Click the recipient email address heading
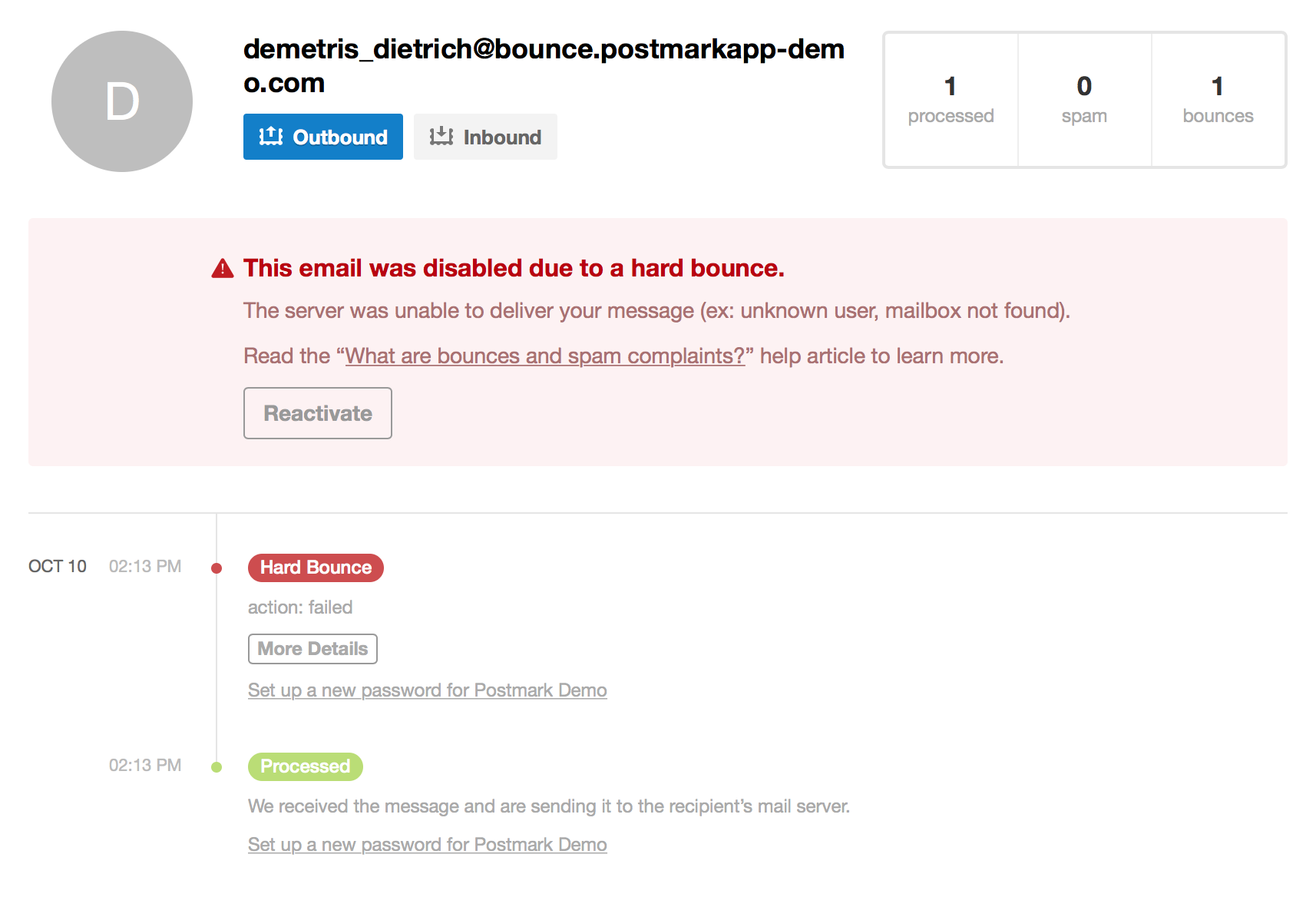This screenshot has width=1316, height=897. 544,65
